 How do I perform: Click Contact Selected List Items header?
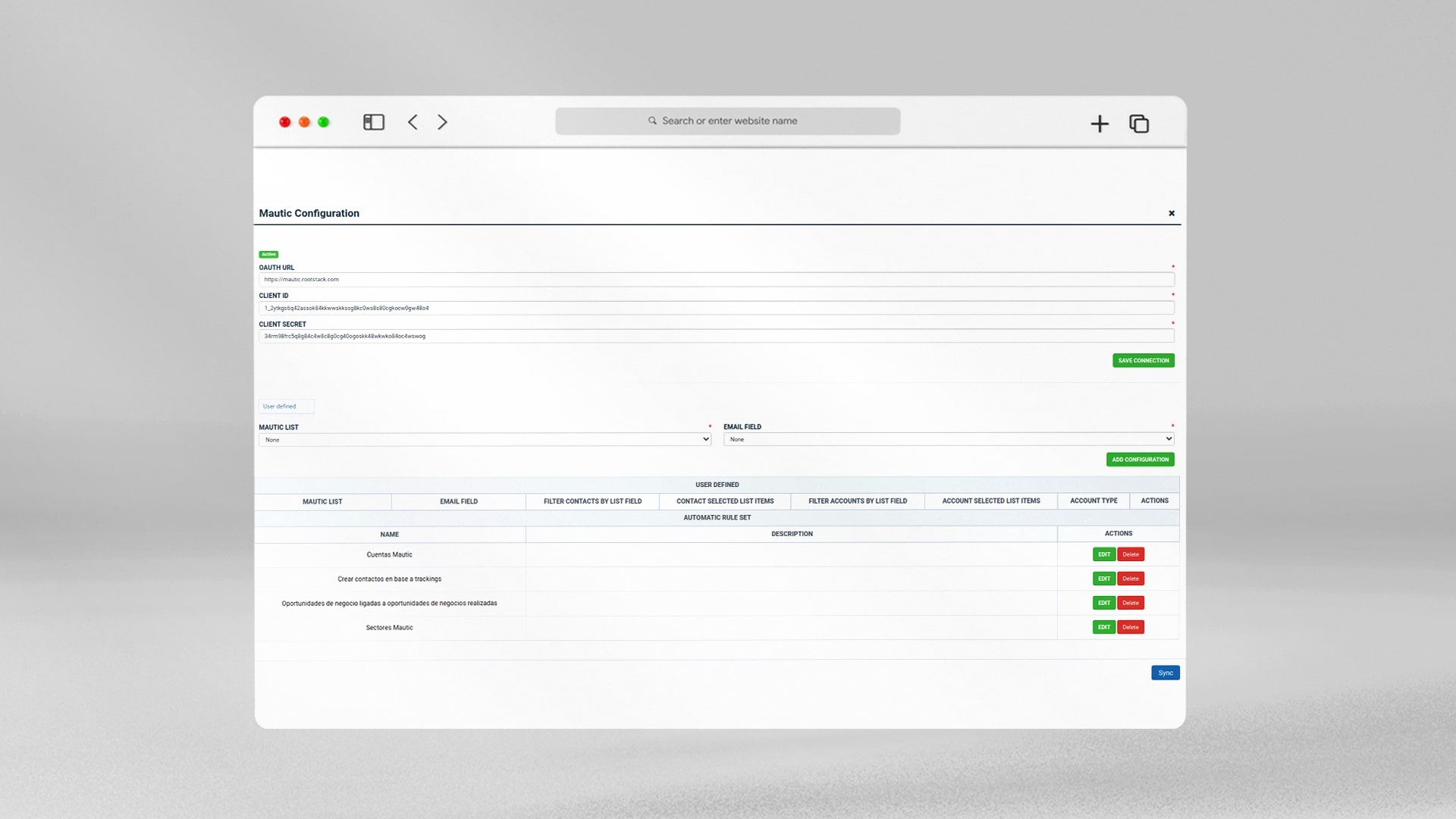[725, 501]
